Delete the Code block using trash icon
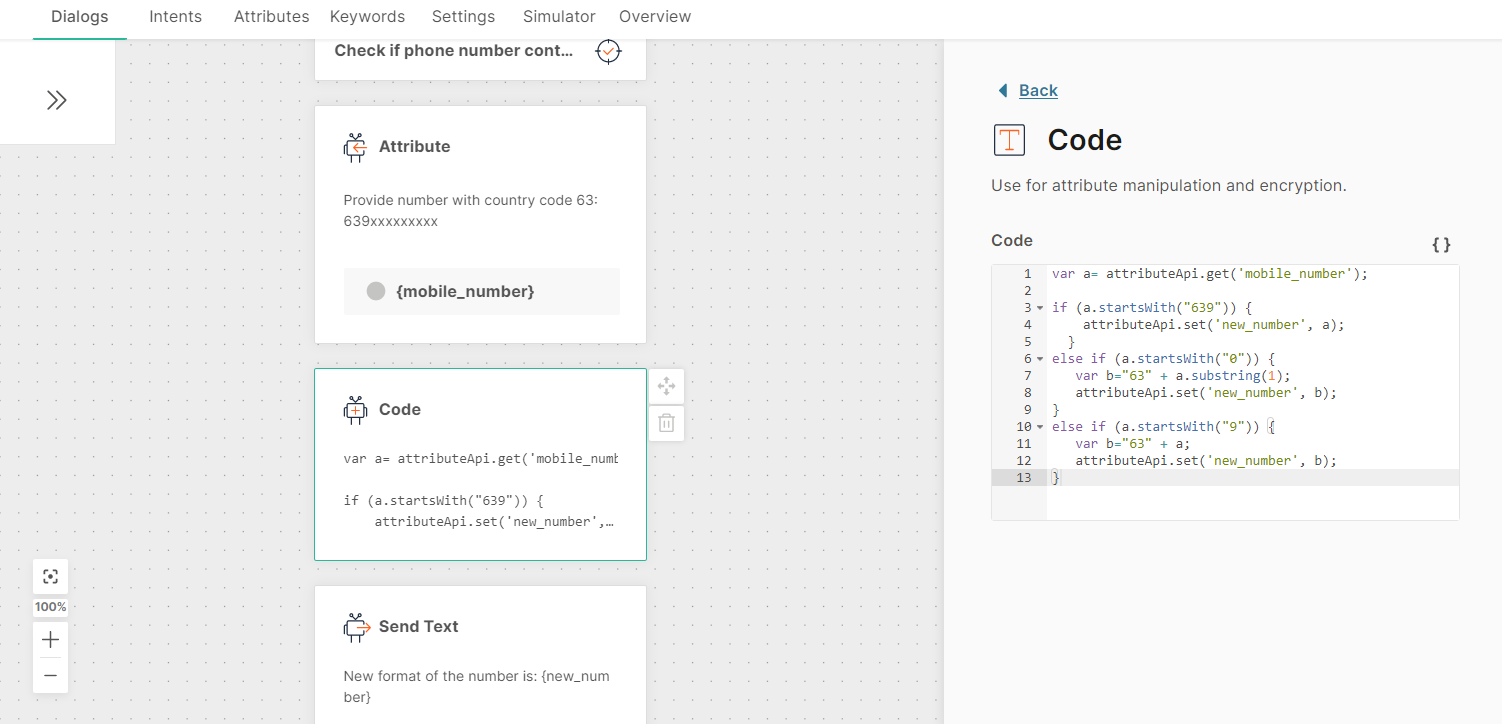This screenshot has height=724, width=1502. pos(667,423)
